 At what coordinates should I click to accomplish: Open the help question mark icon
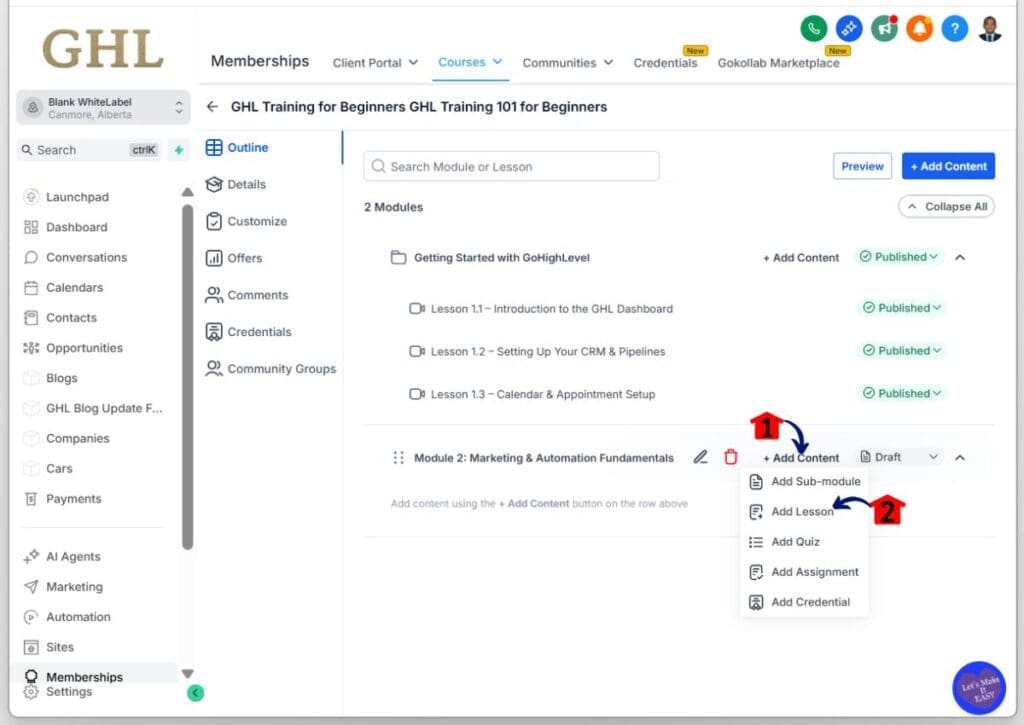(x=954, y=29)
